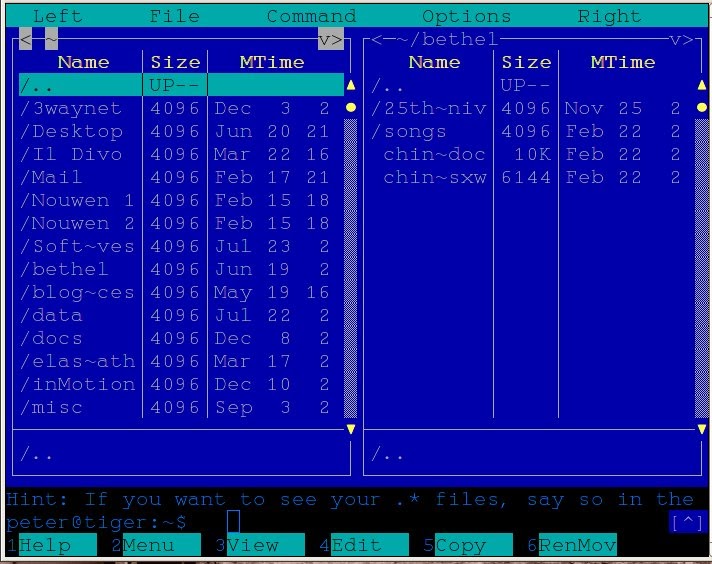
Task: Select the /Nouwen 1 directory
Action: point(181,200)
